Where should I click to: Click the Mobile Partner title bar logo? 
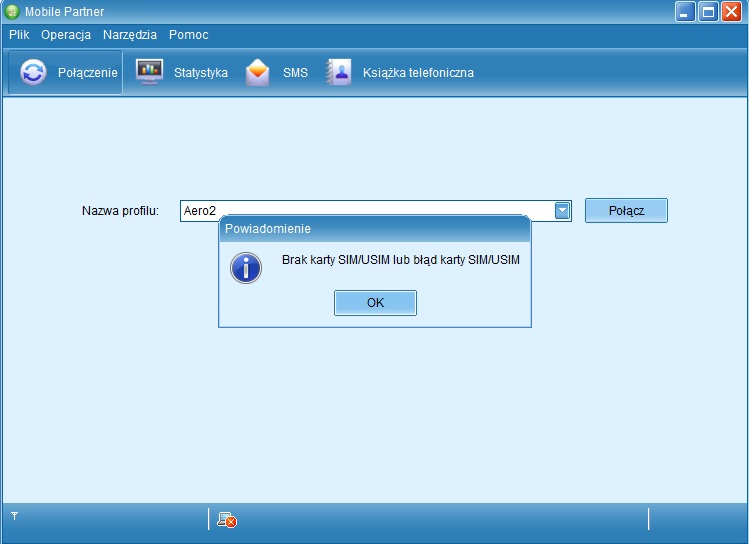coord(12,12)
